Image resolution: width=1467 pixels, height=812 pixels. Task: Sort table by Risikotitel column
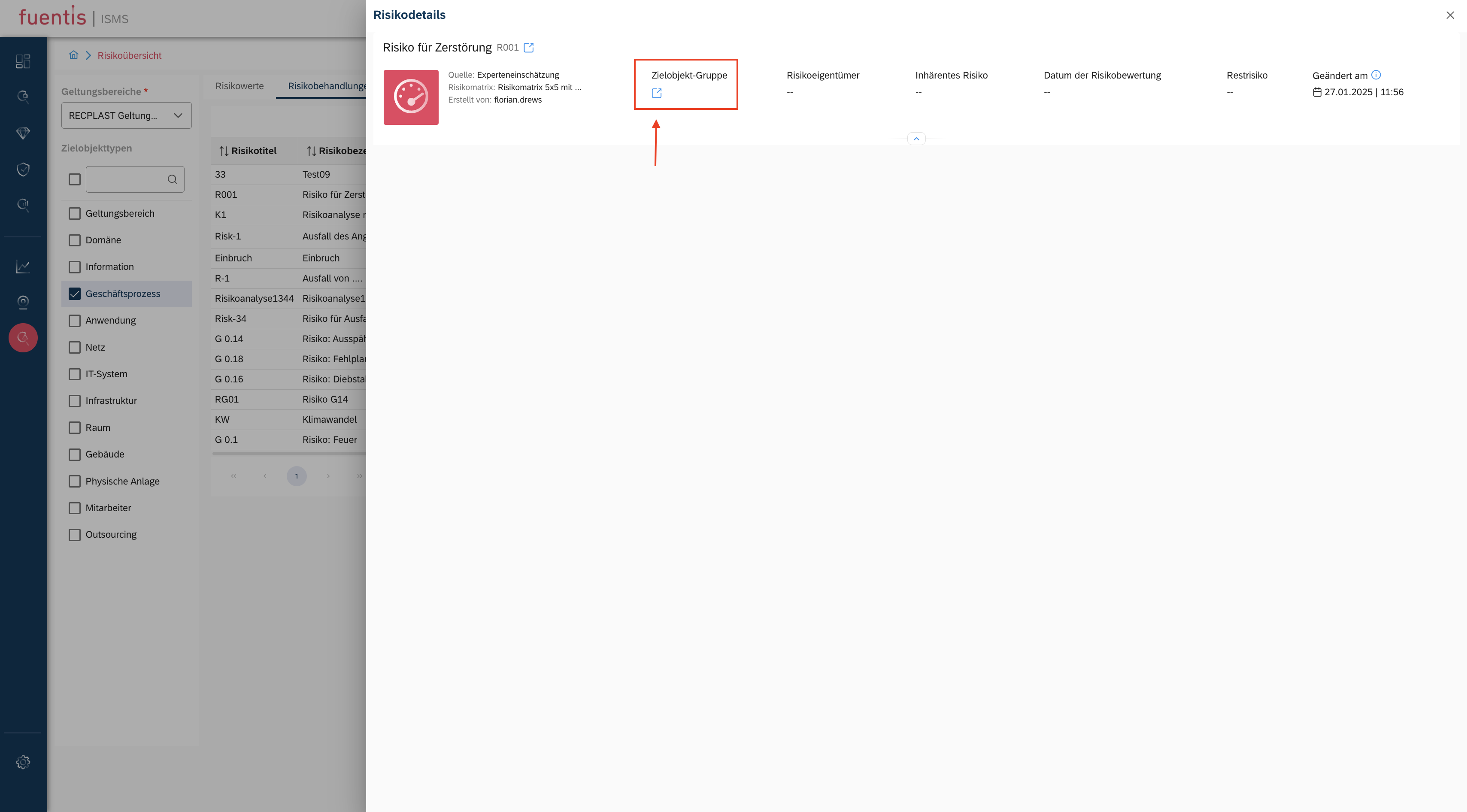pyautogui.click(x=249, y=151)
